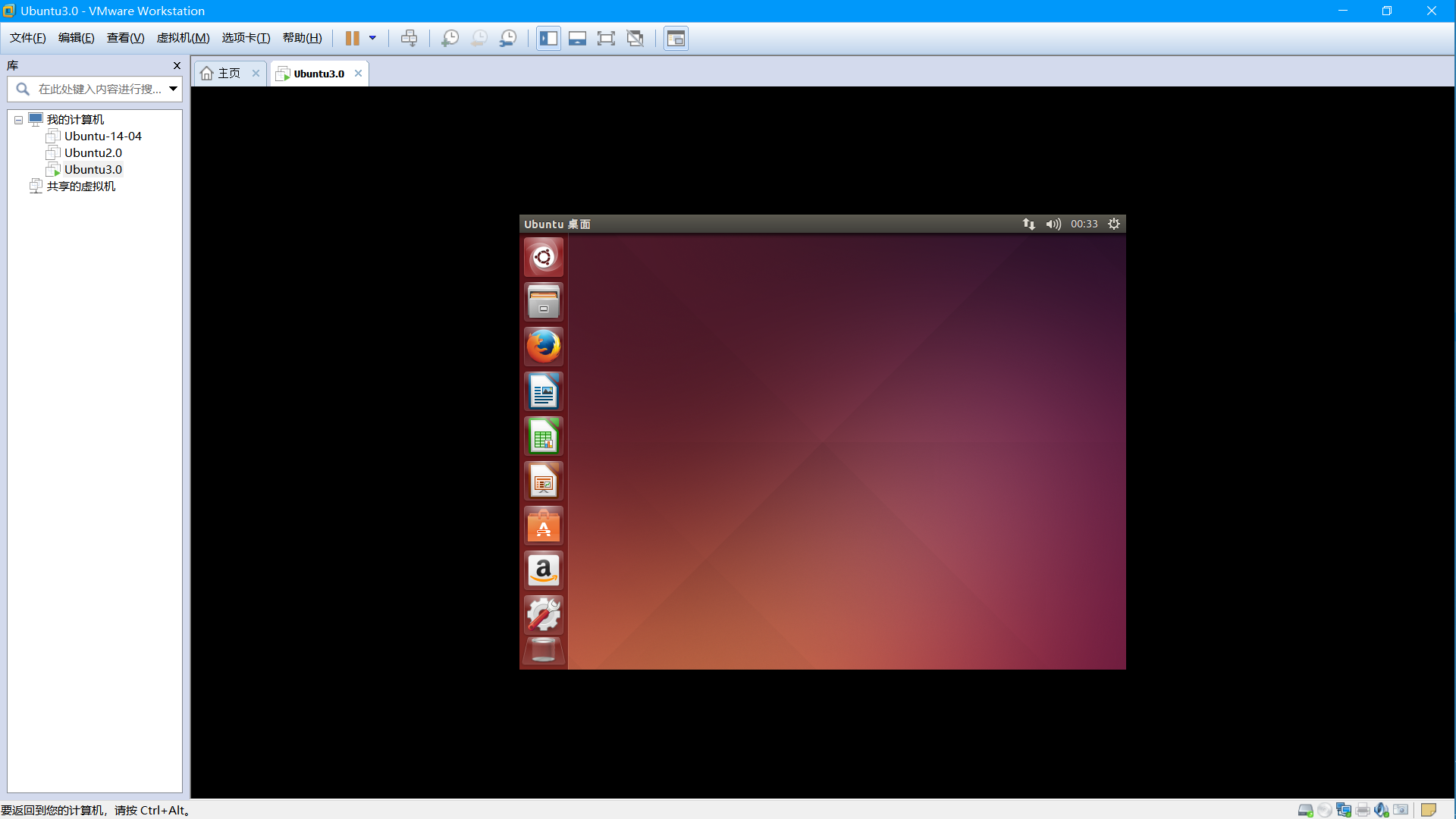Open Firefox in the Ubuntu launcher

pos(543,347)
